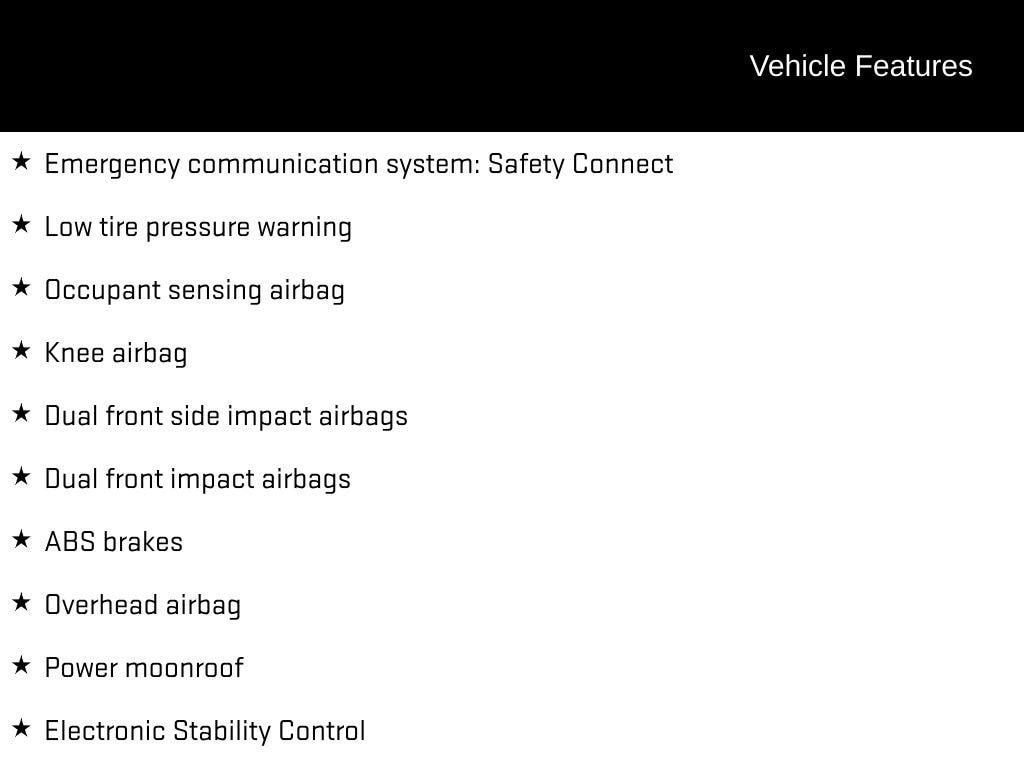
Task: Click the Power moonroof feature text
Action: [144, 668]
